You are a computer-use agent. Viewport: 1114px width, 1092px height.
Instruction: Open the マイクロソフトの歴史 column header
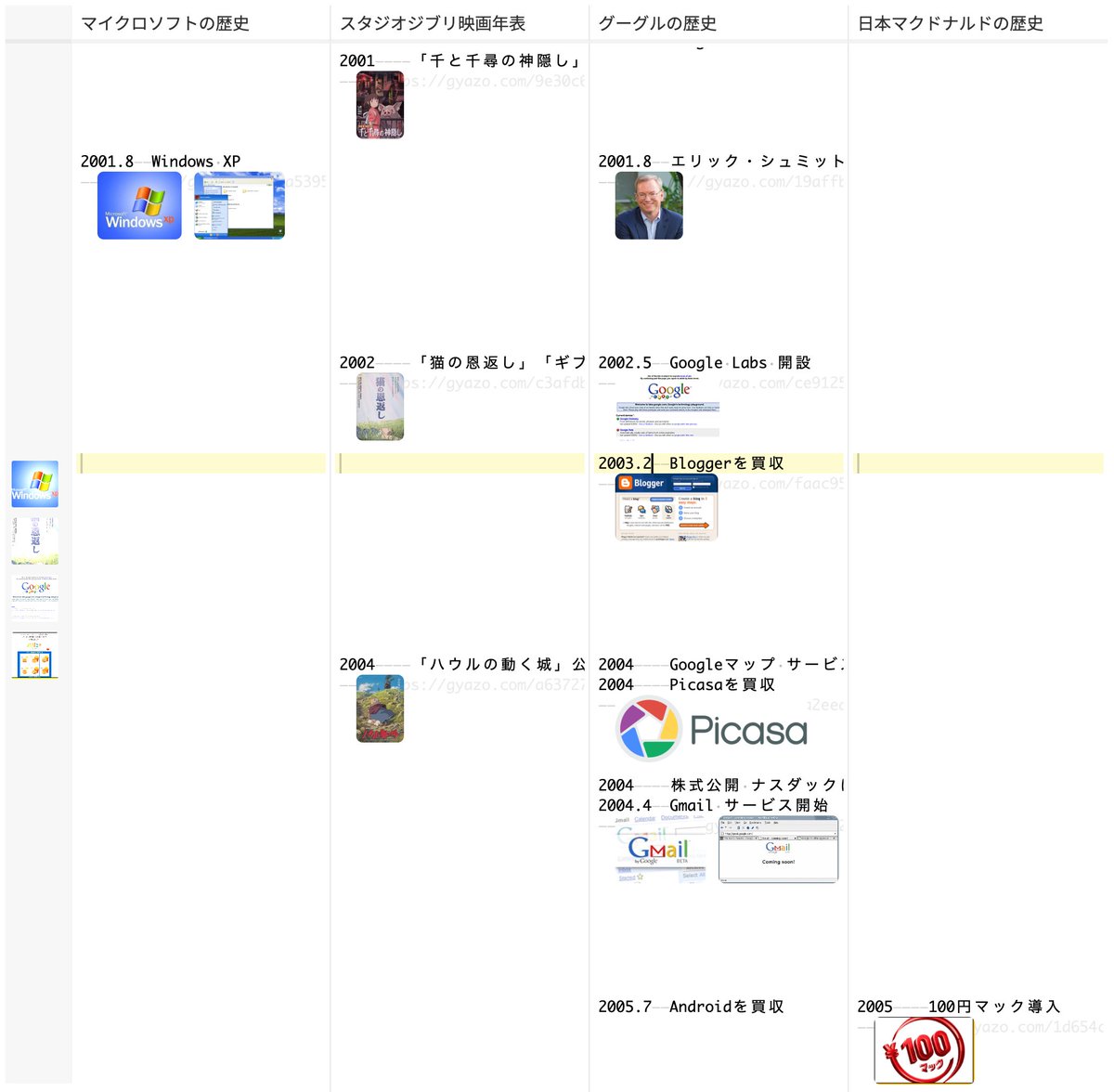click(x=165, y=23)
